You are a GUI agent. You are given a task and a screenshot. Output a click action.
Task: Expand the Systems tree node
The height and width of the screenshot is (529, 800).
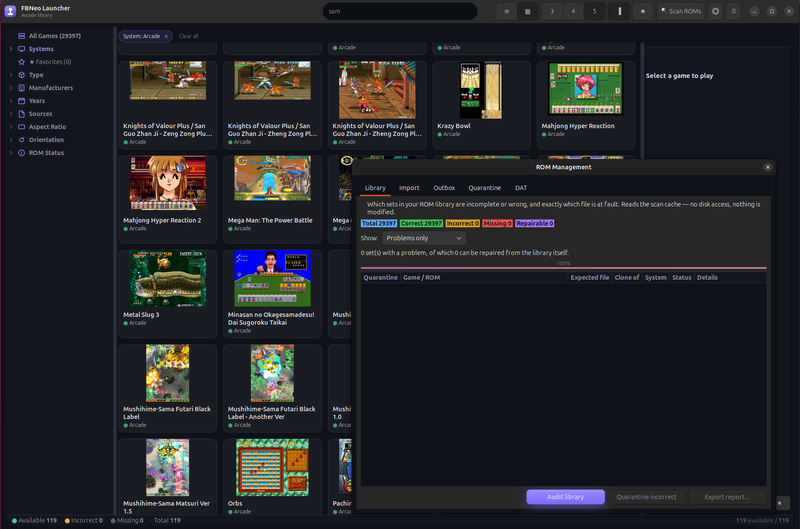pos(11,49)
